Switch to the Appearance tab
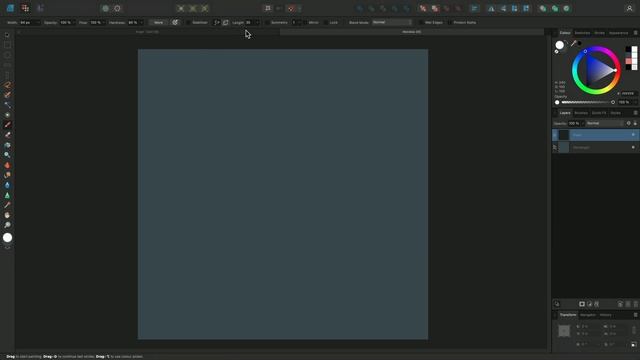 click(x=618, y=33)
